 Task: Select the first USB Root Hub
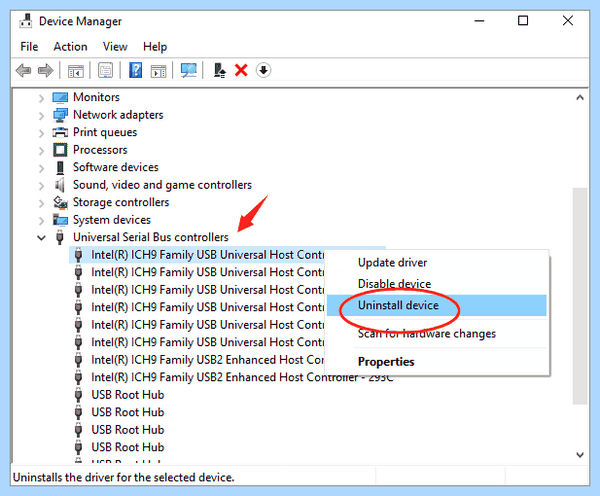128,395
